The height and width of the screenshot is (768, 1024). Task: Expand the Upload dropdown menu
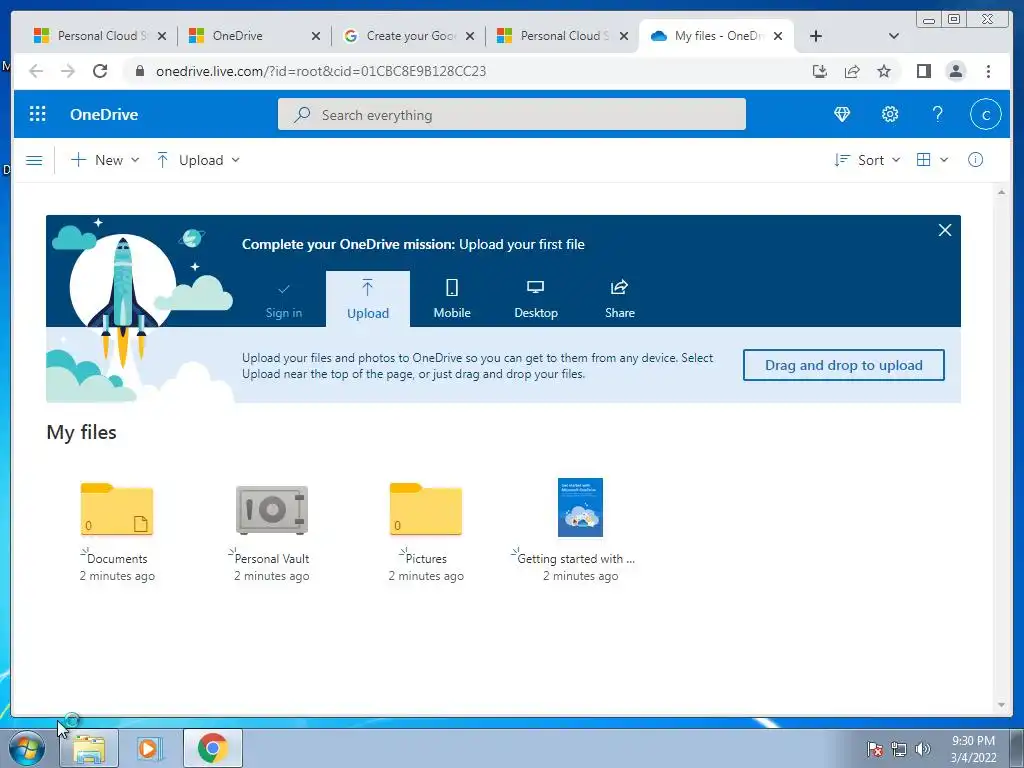pos(199,160)
